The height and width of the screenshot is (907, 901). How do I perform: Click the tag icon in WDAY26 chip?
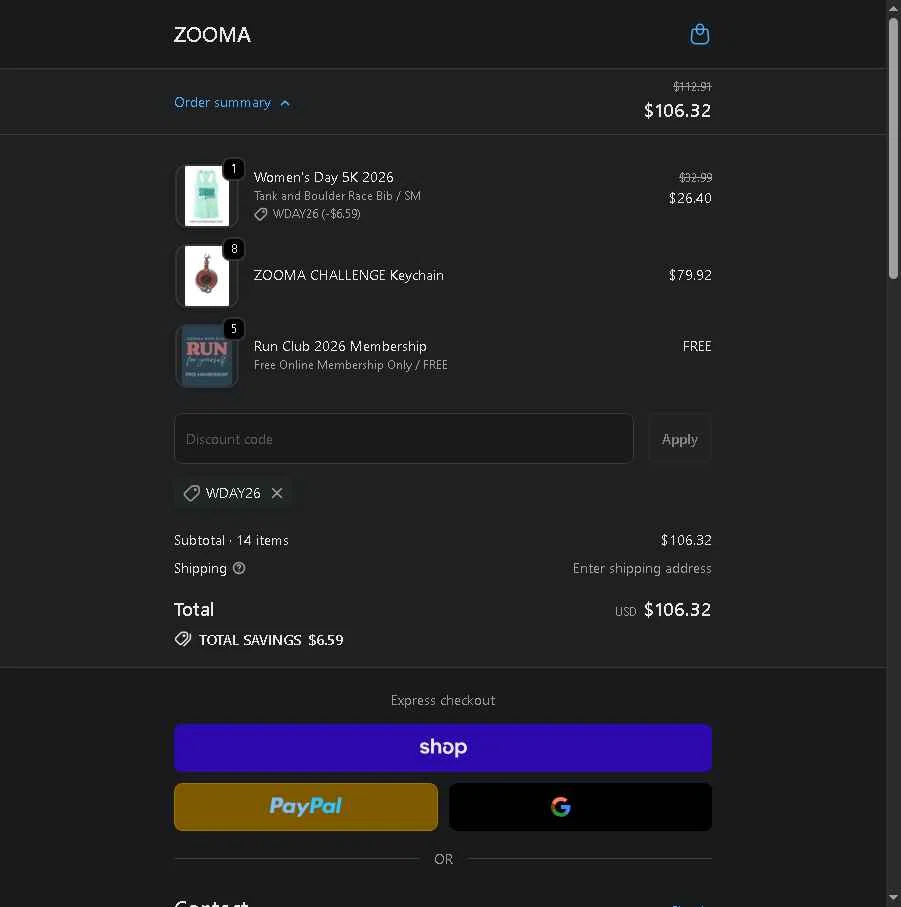[191, 493]
